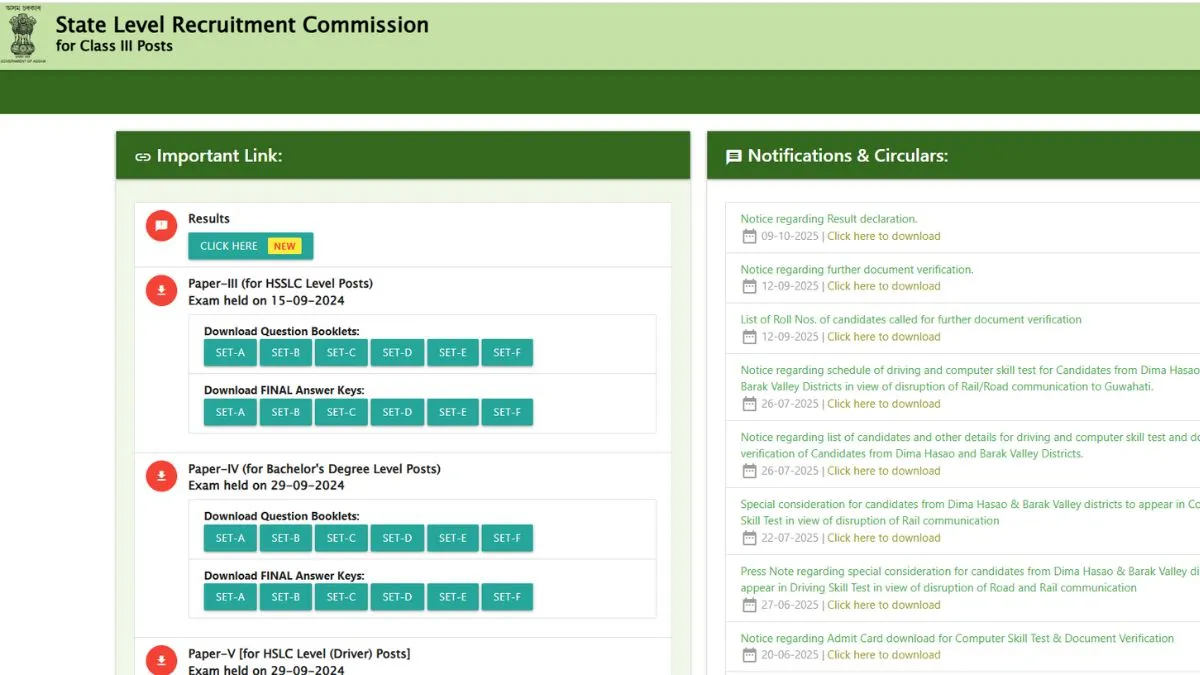1200x675 pixels.
Task: Click the download icon beside Paper-V
Action: coord(161,660)
